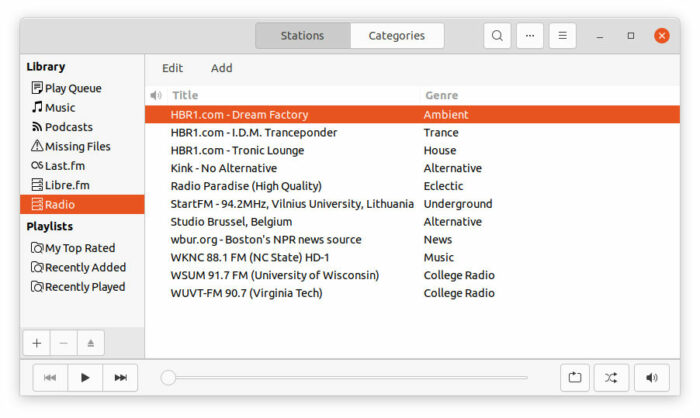Select Radio in the sidebar
700x418 pixels.
(82, 205)
